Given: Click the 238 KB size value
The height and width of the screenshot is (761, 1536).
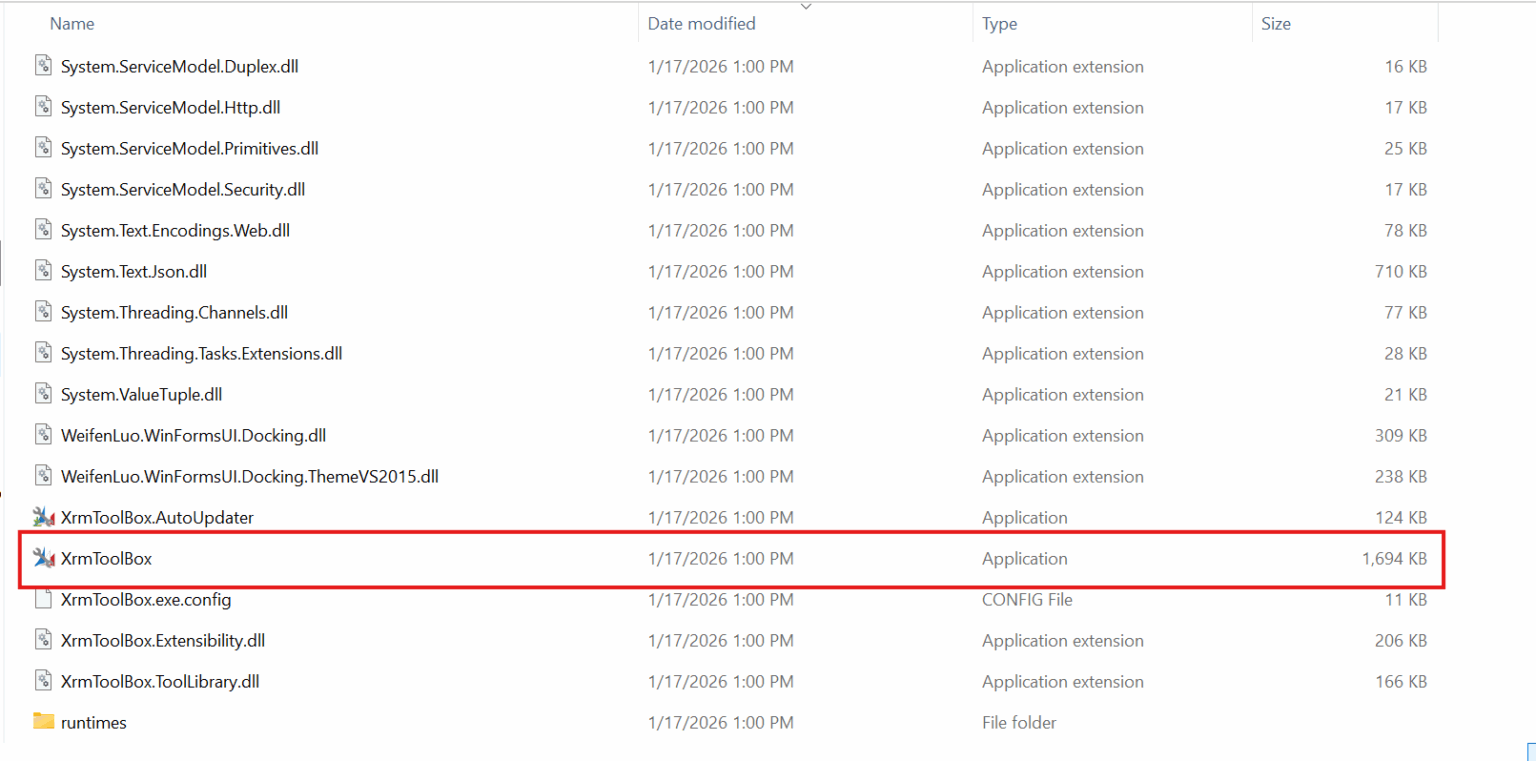Looking at the screenshot, I should (1401, 476).
